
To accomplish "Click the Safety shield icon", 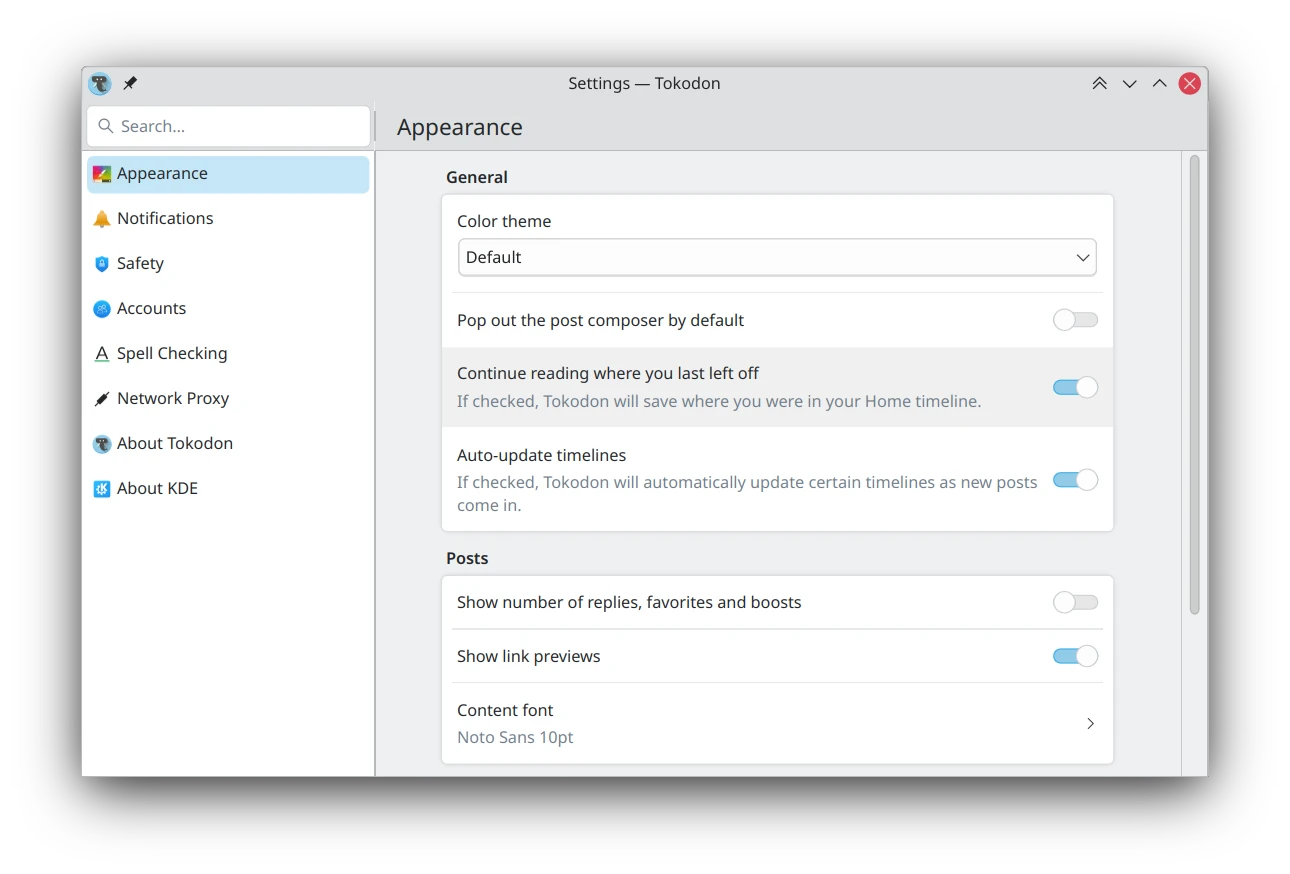I will (x=101, y=264).
